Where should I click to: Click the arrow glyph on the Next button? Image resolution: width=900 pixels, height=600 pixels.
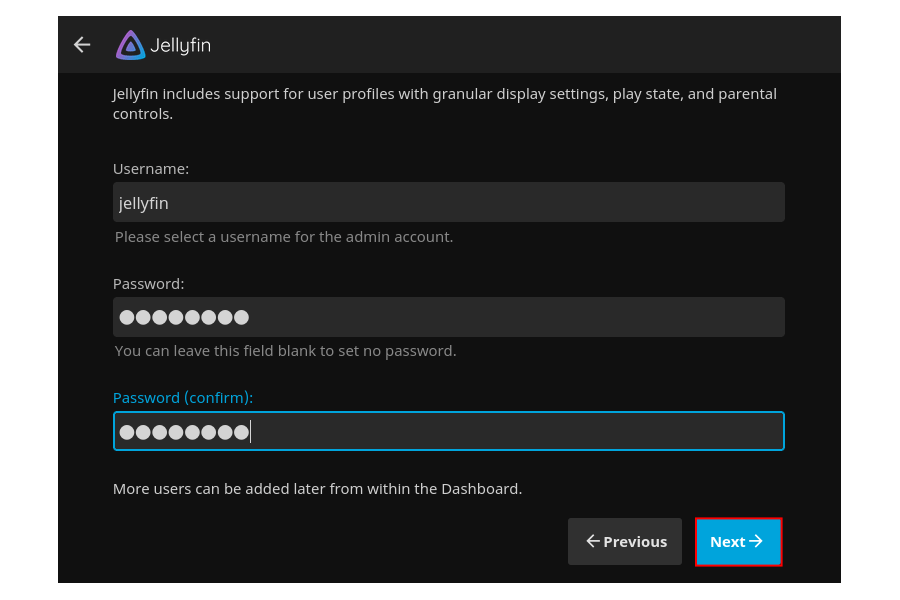[754, 541]
